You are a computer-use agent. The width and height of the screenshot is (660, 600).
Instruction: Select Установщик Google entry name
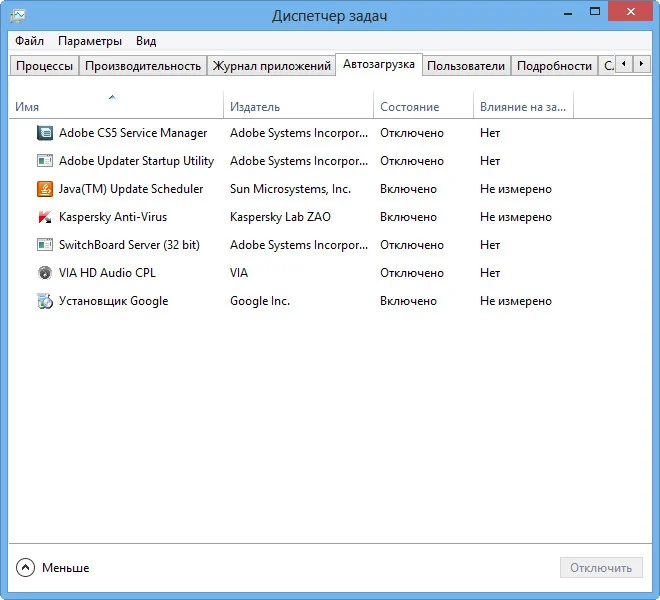(x=114, y=301)
